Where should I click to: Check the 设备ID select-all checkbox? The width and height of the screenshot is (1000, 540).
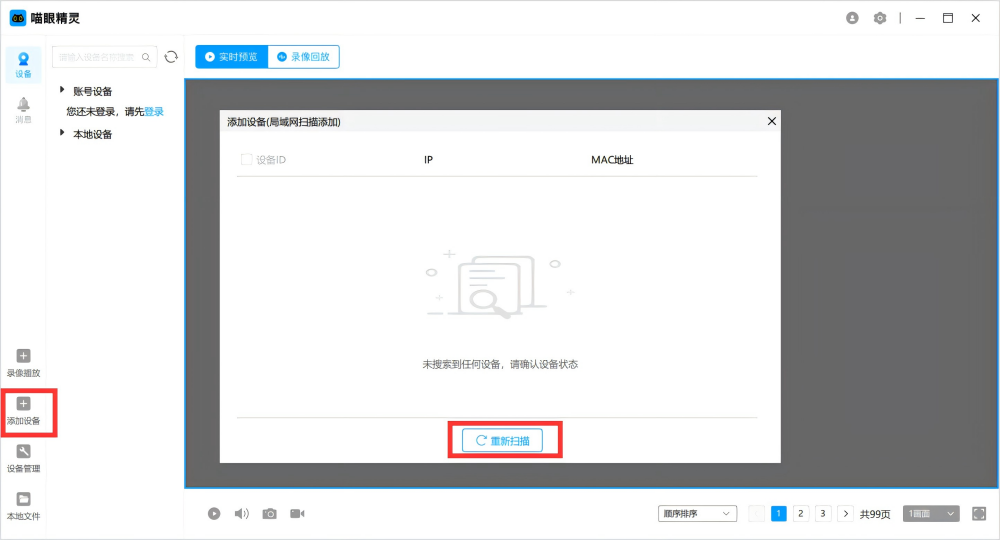(246, 160)
